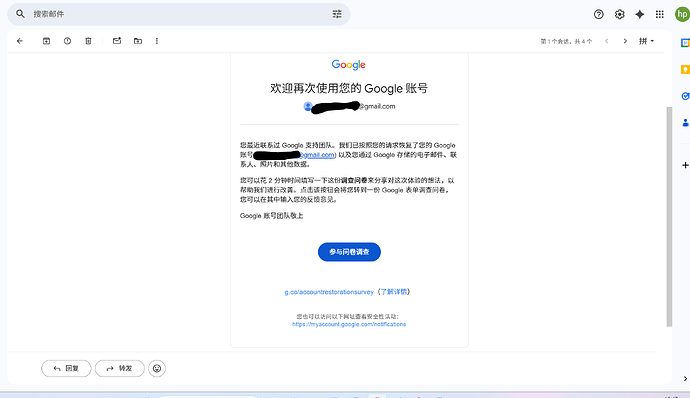Open input tools 拼 dropdown
The width and height of the screenshot is (690, 398).
(x=646, y=41)
